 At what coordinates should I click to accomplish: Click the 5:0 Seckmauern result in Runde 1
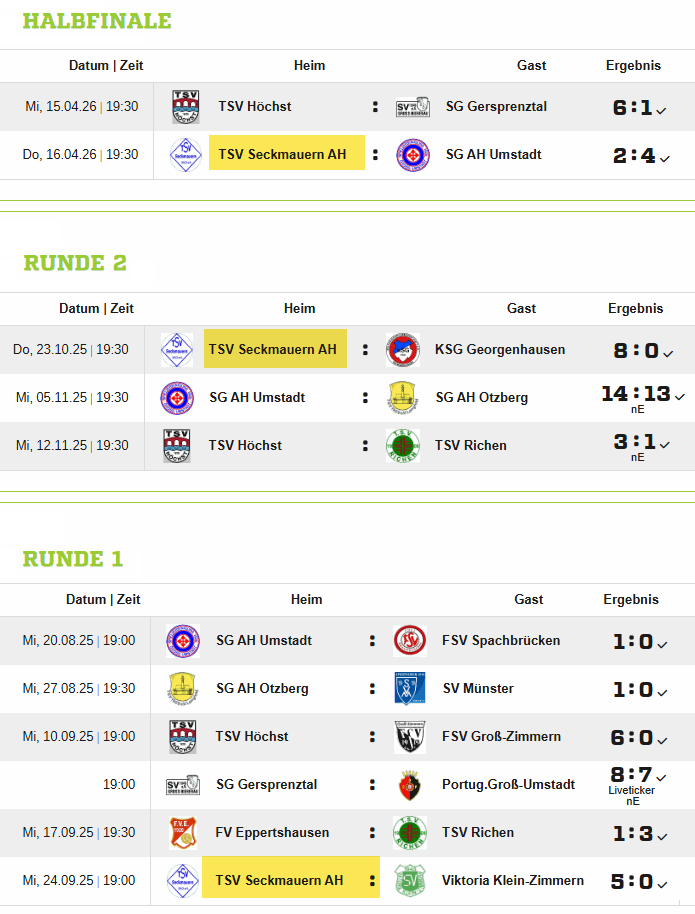(632, 881)
